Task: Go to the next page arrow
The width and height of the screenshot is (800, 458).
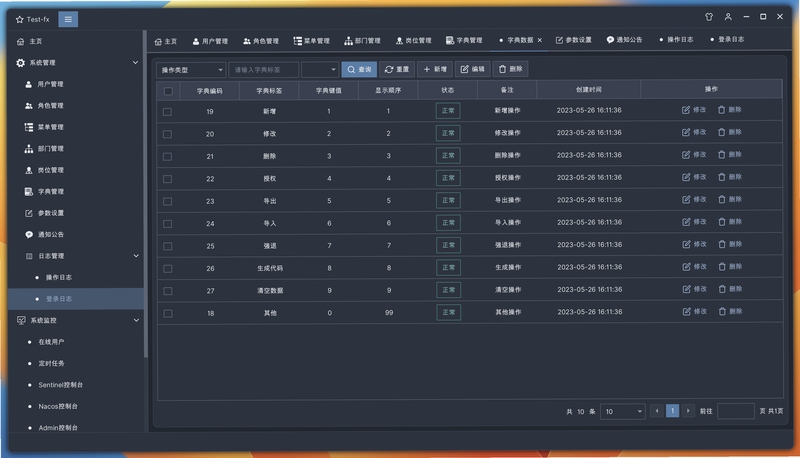Action: 688,411
